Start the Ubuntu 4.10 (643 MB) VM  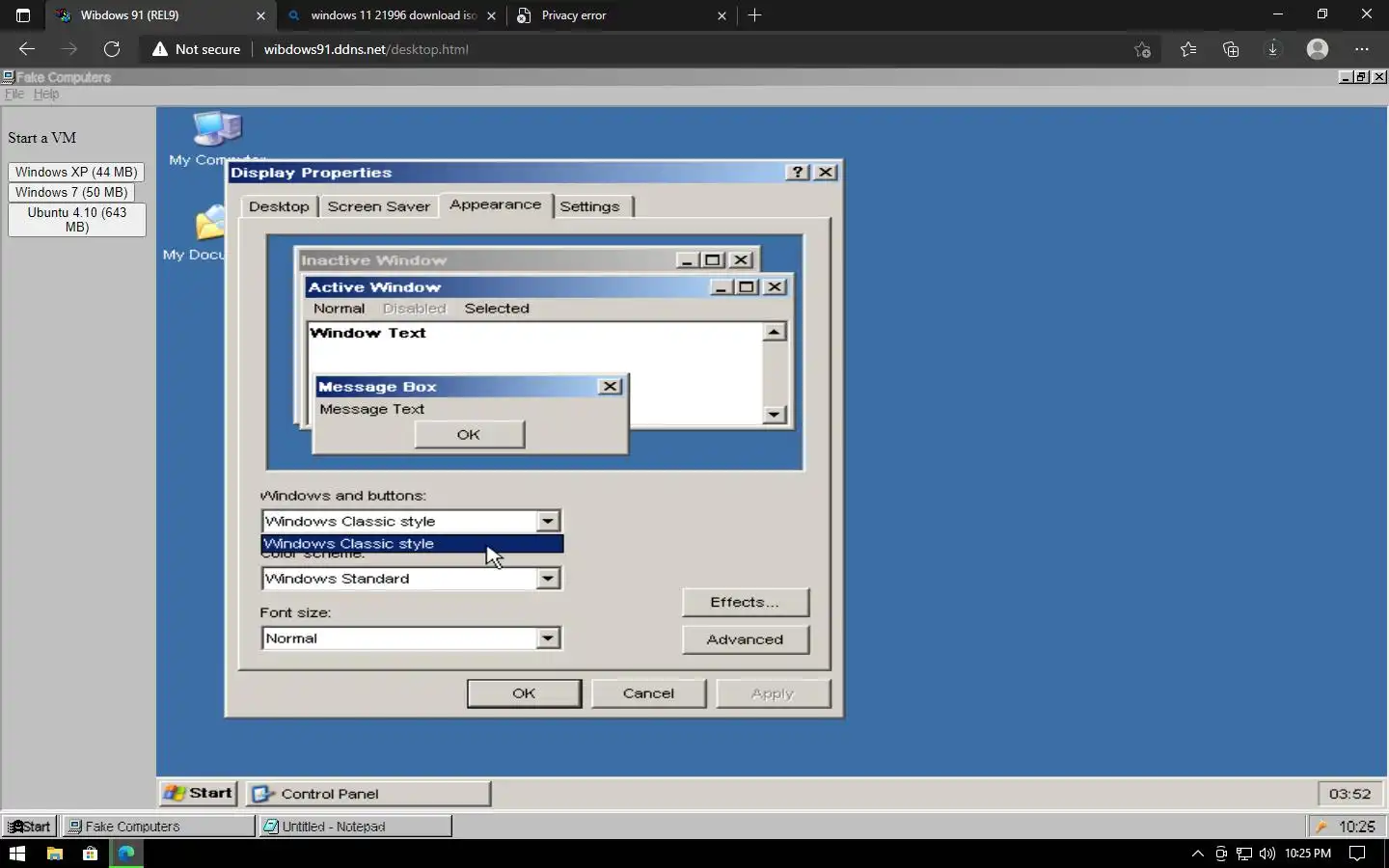click(77, 220)
